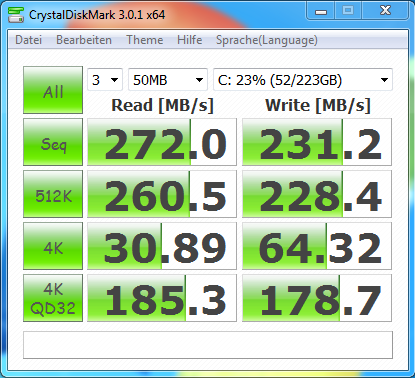Open the Hilfe menu

click(189, 40)
